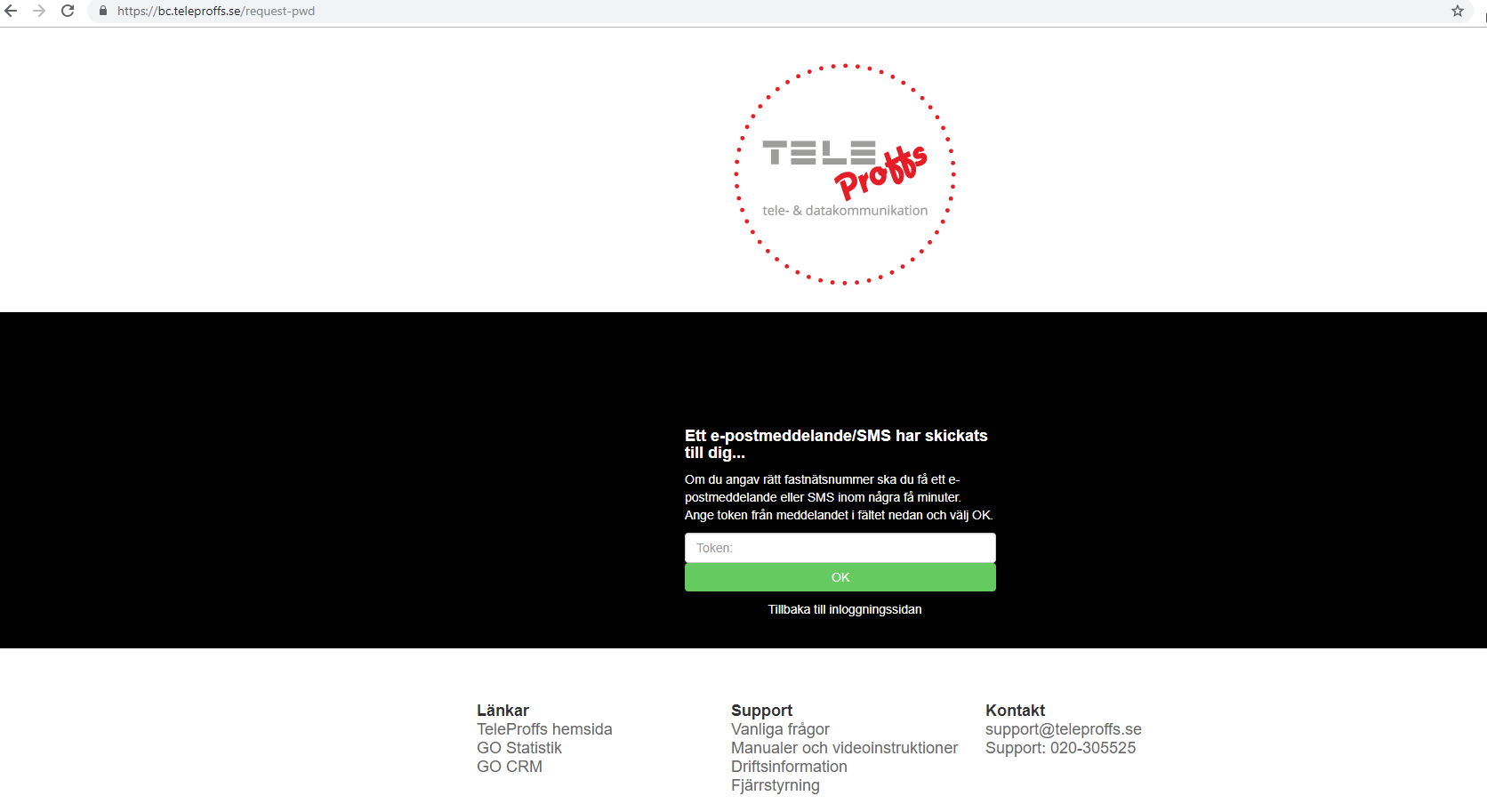Go back using the browser back arrow
This screenshot has height=812, width=1487.
(11, 11)
